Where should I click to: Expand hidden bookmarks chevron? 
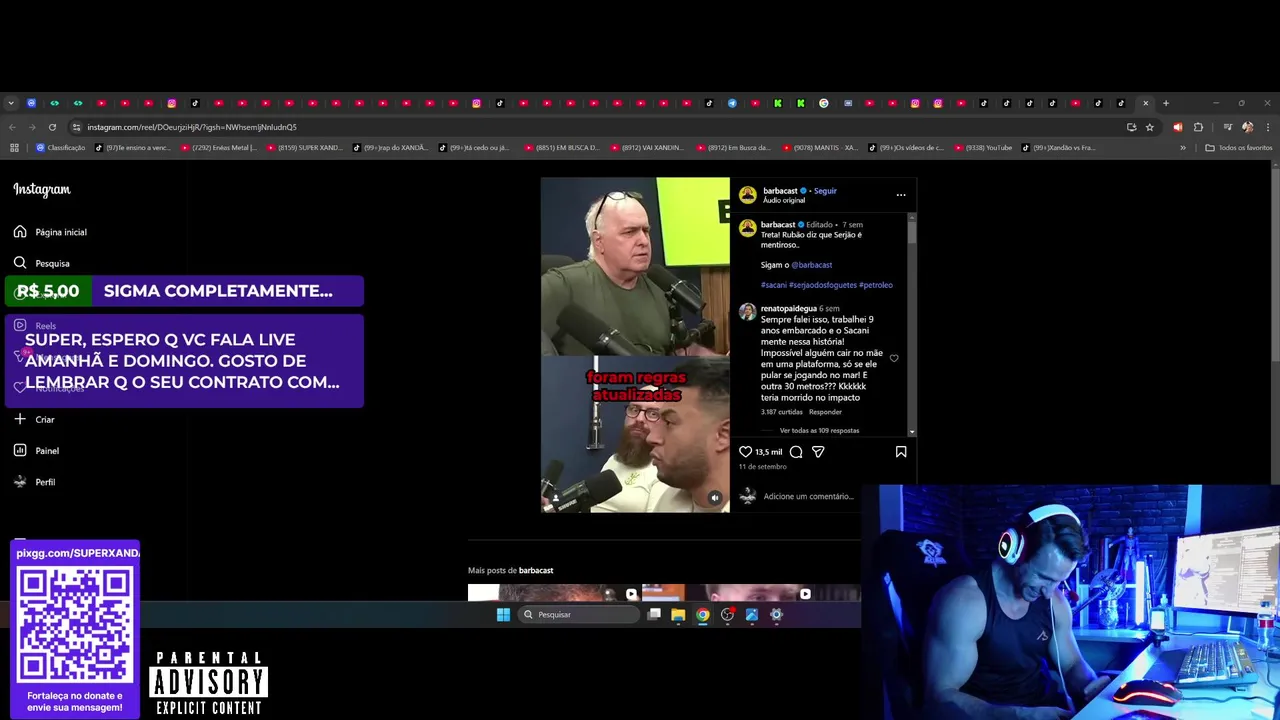coord(1183,148)
